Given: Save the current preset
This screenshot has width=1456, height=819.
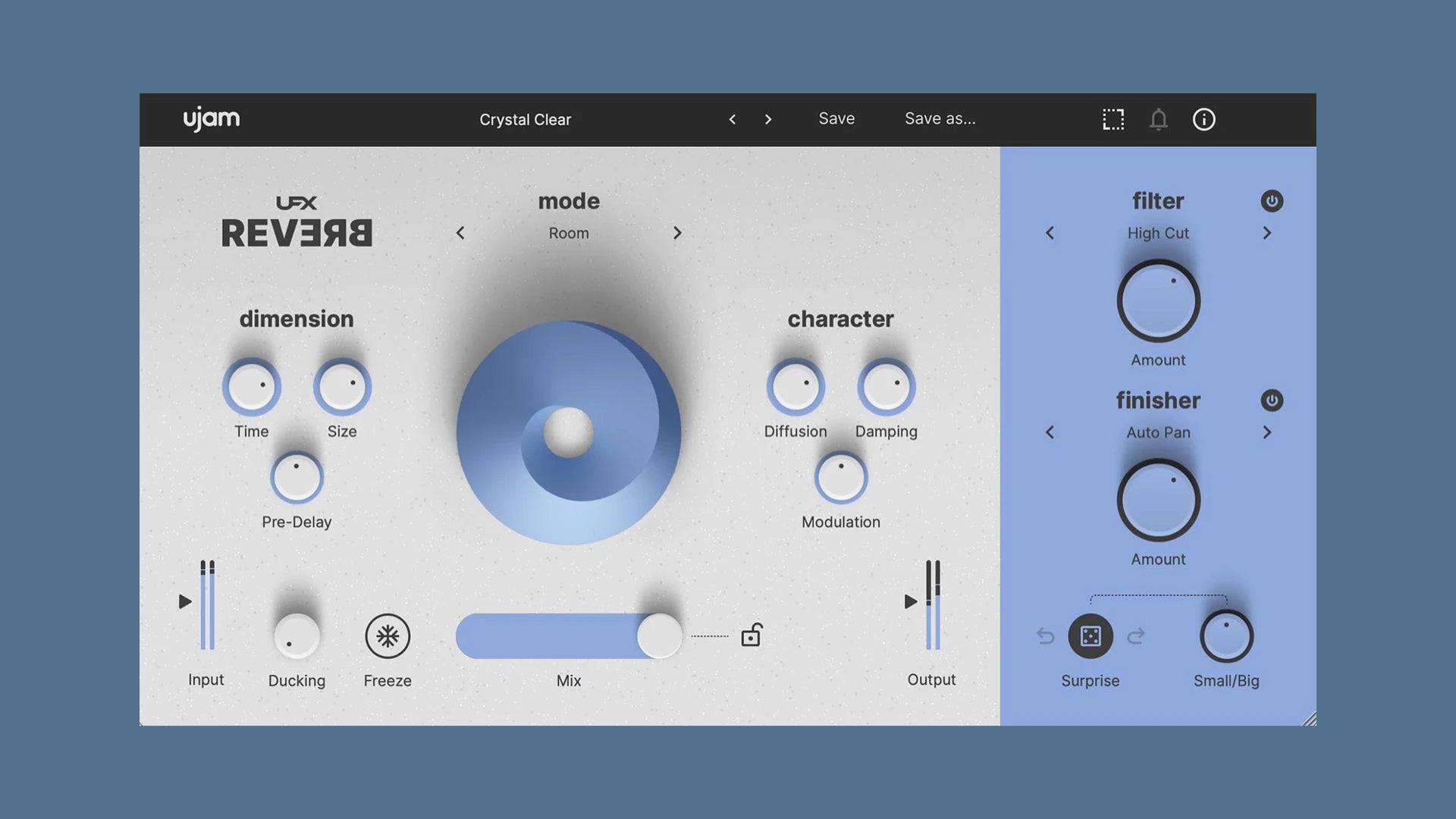Looking at the screenshot, I should [836, 119].
